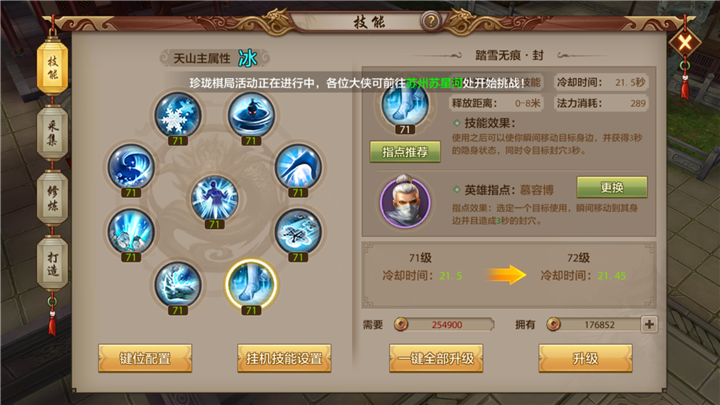Select the ice slash skill icon
Image resolution: width=720 pixels, height=405 pixels.
coord(298,167)
